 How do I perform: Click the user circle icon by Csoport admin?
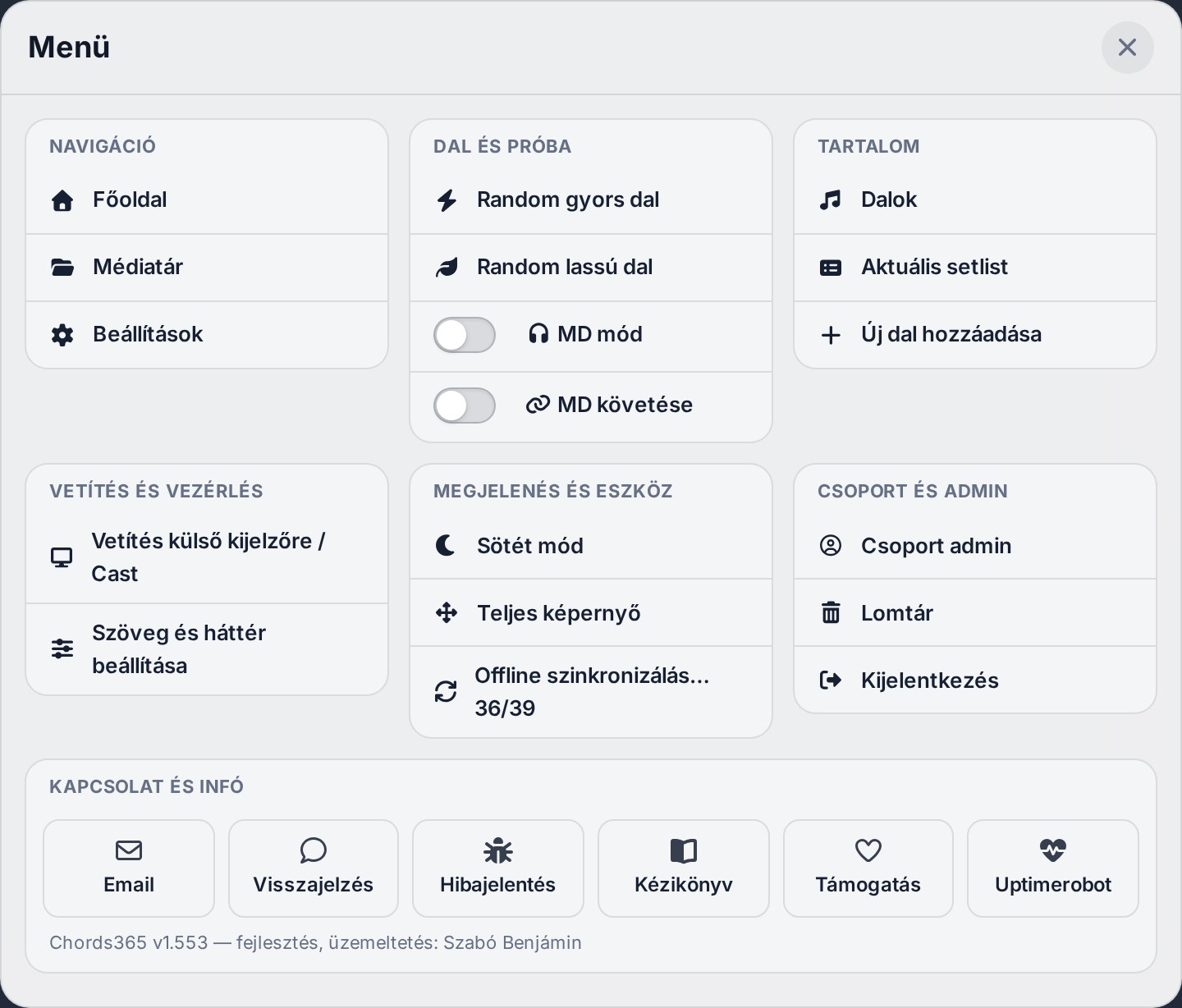click(x=831, y=545)
